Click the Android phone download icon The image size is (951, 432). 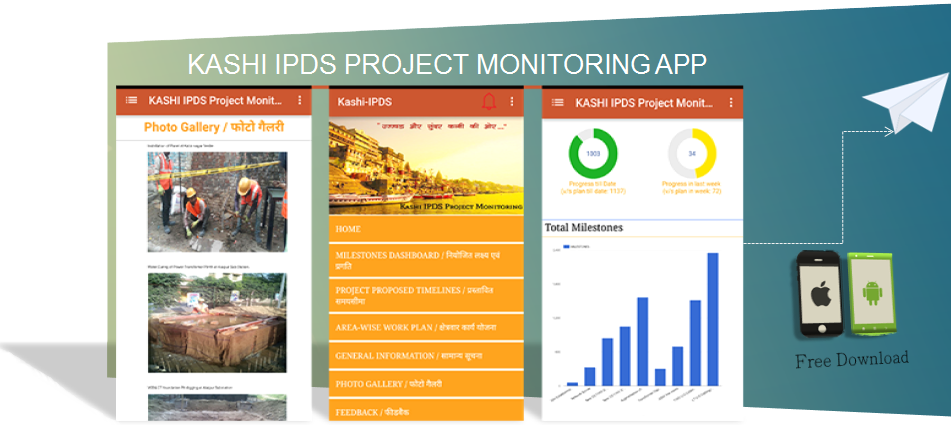click(872, 294)
